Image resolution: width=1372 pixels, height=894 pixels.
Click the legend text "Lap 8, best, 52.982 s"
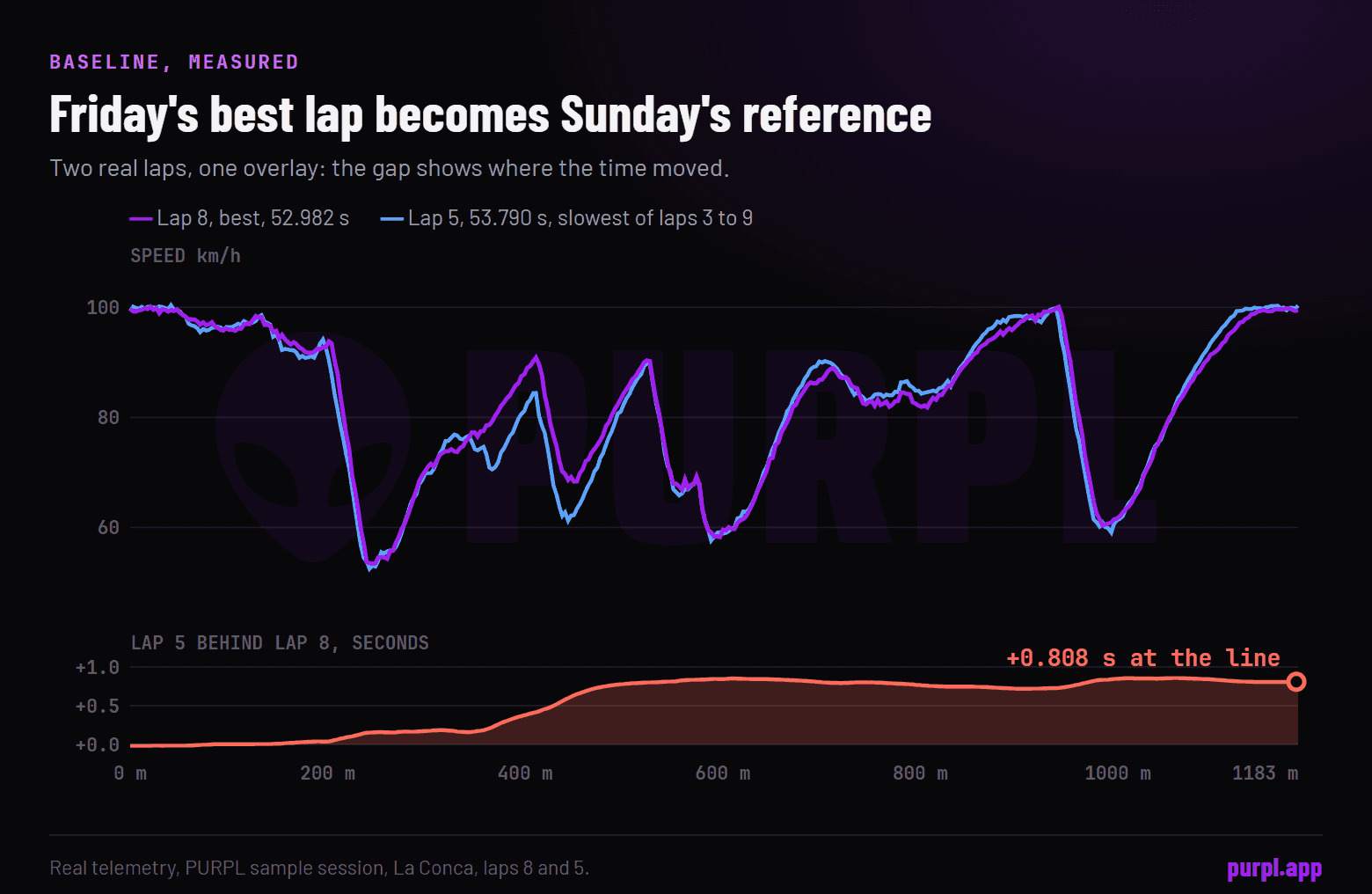[x=253, y=218]
